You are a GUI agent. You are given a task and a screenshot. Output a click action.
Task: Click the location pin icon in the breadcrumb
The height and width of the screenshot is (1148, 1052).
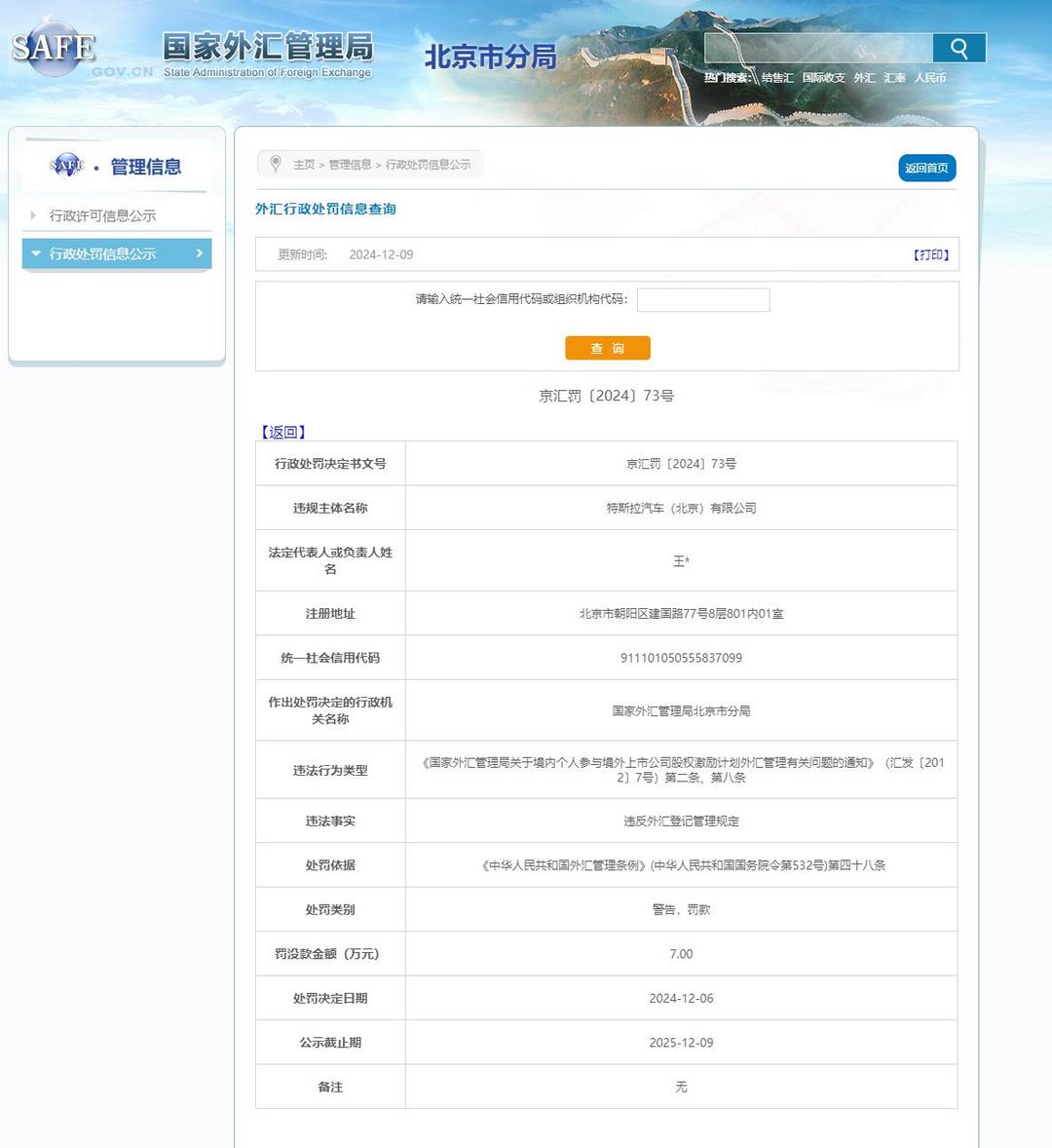275,164
